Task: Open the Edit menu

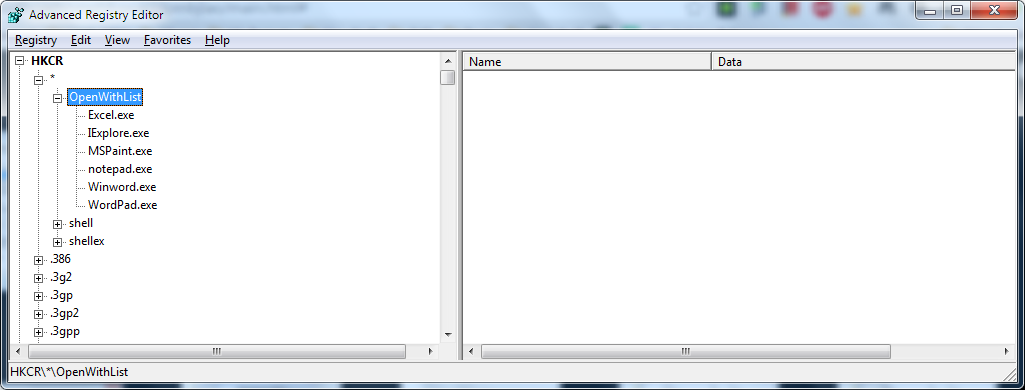Action: (81, 40)
